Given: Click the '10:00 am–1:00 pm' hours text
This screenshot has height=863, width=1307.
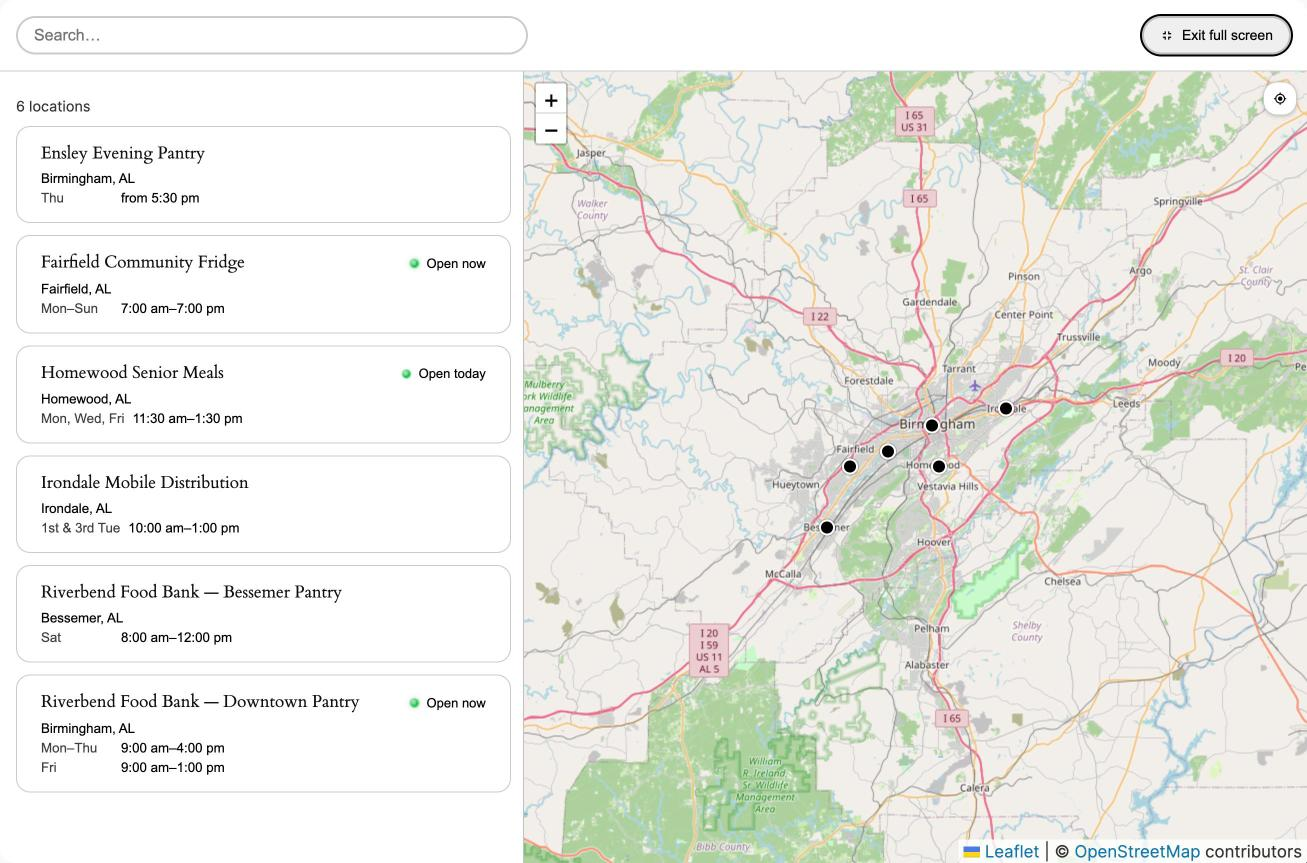Looking at the screenshot, I should 184,527.
